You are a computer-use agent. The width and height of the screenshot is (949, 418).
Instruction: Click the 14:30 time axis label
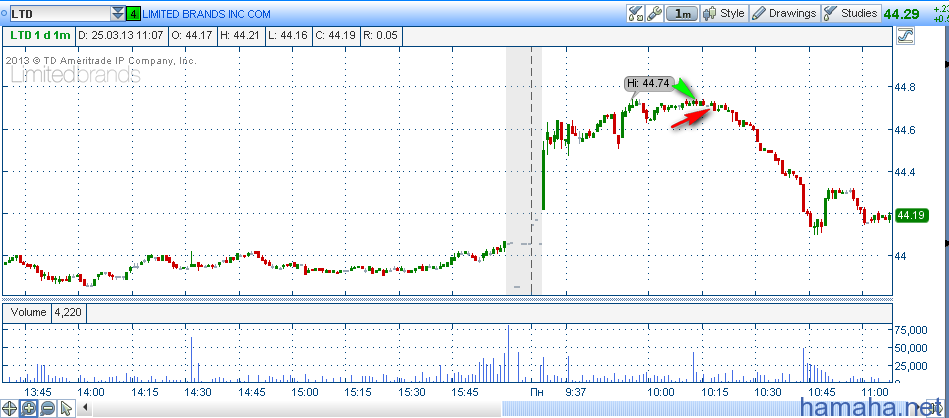pos(198,392)
